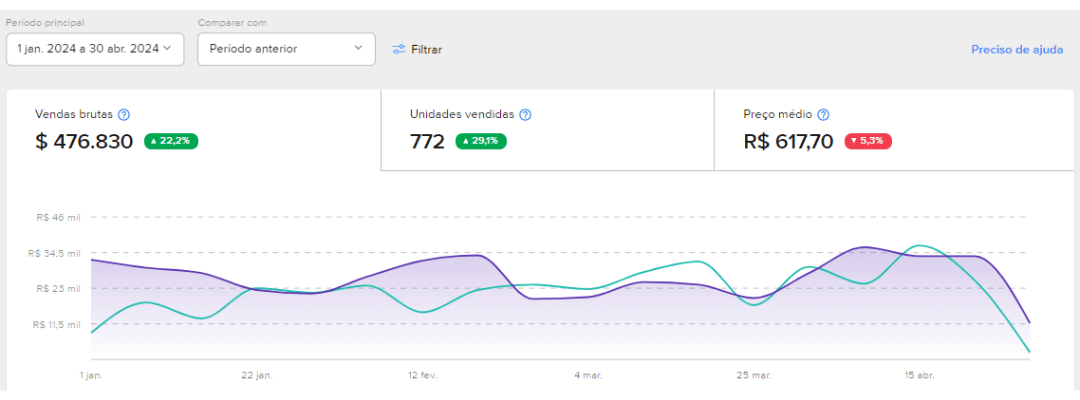
Task: Select the Preço médio tab
Action: (x=894, y=130)
